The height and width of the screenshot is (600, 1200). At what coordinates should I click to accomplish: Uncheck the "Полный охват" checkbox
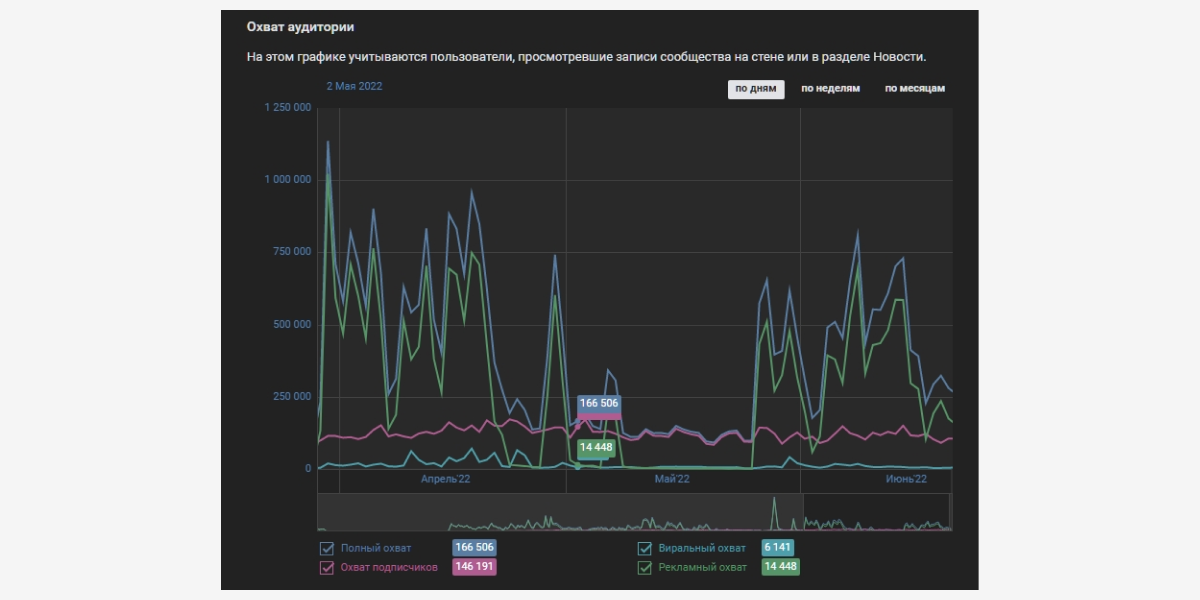[326, 548]
